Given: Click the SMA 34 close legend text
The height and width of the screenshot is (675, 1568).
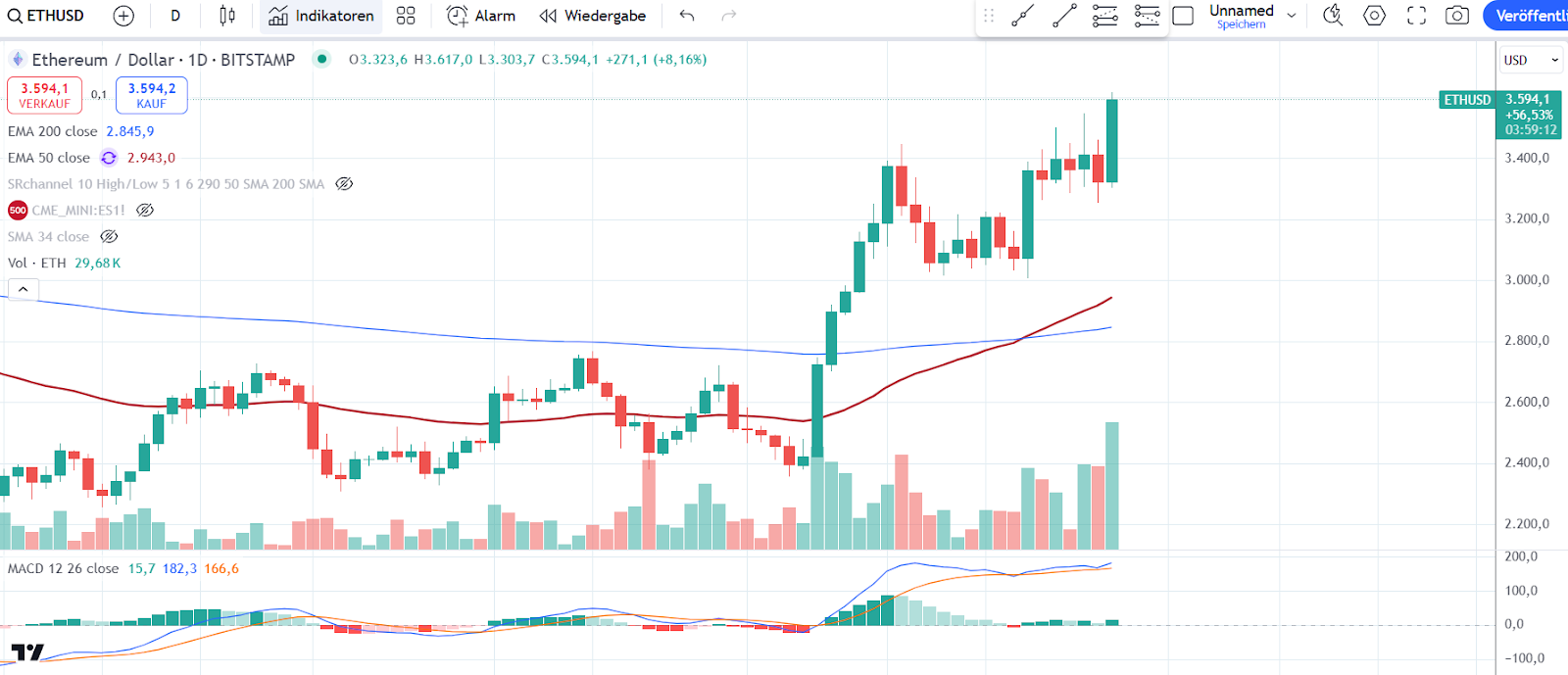Looking at the screenshot, I should coord(48,237).
